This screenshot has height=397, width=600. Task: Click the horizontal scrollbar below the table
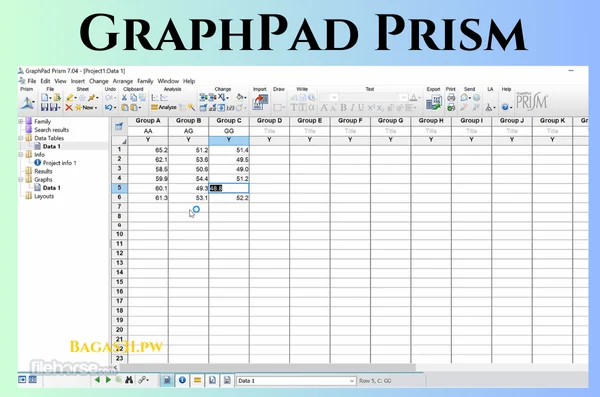pyautogui.click(x=268, y=368)
